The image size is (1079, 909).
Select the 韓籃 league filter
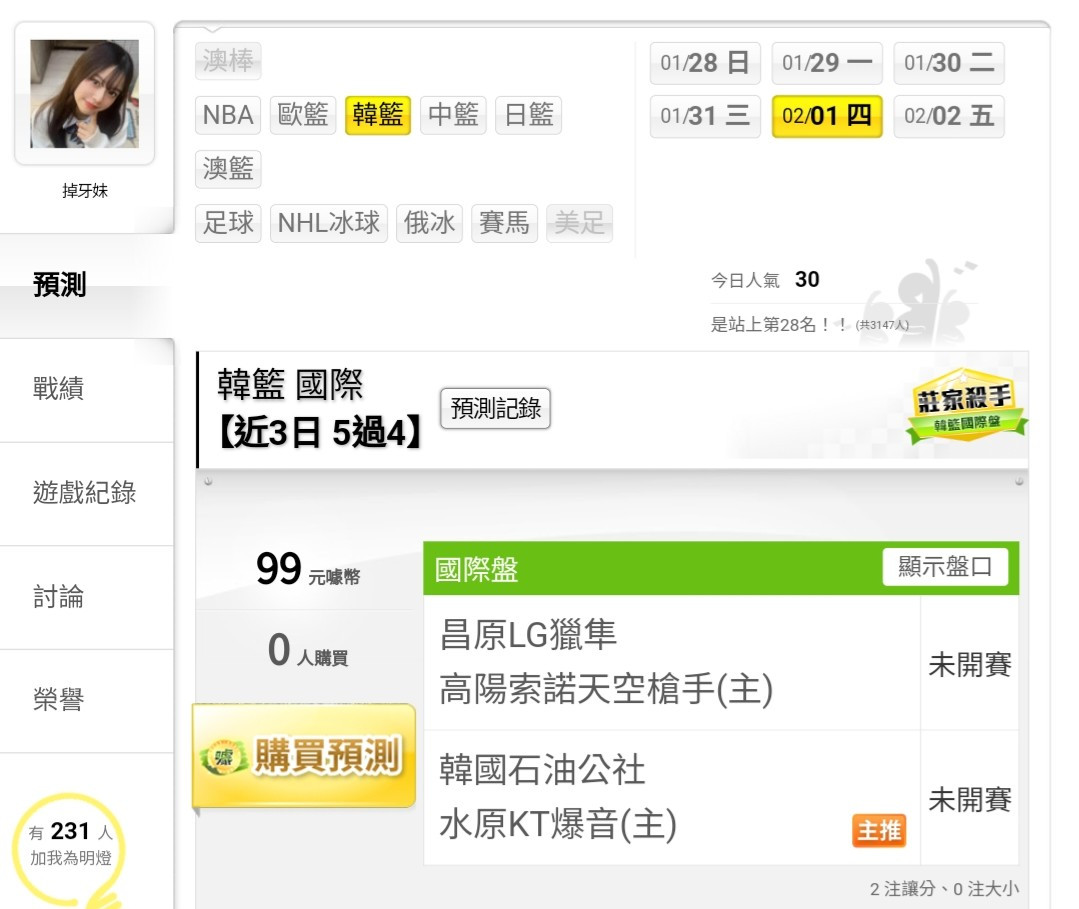pos(378,114)
